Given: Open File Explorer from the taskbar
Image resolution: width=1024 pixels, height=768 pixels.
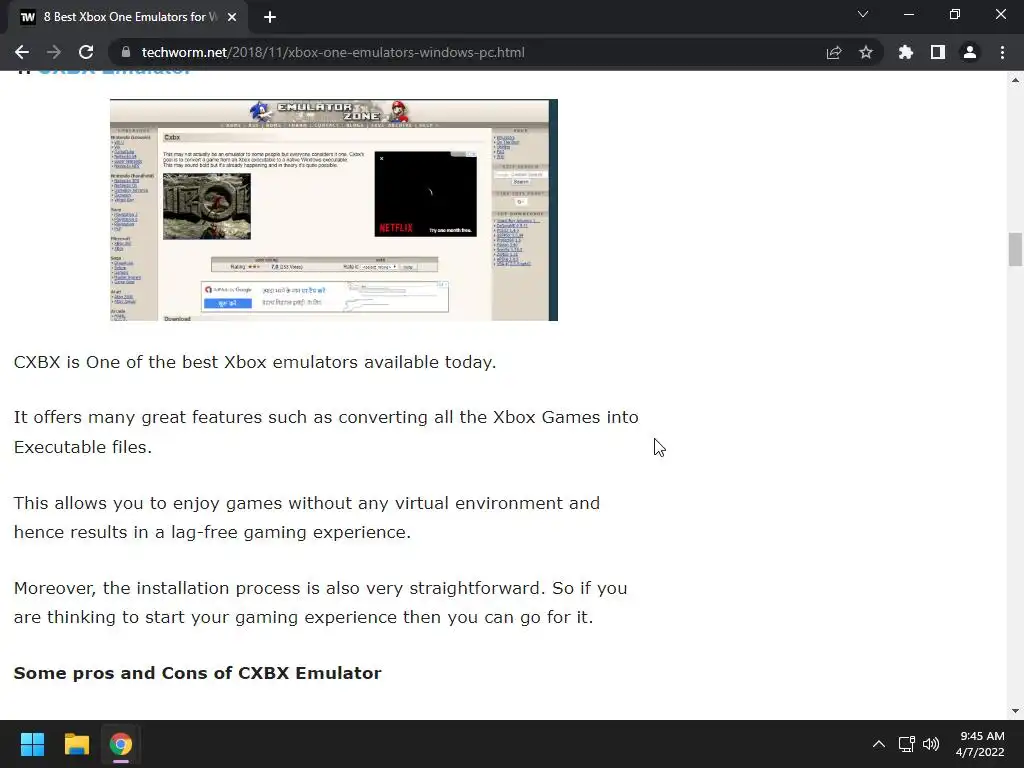Looking at the screenshot, I should coord(76,744).
